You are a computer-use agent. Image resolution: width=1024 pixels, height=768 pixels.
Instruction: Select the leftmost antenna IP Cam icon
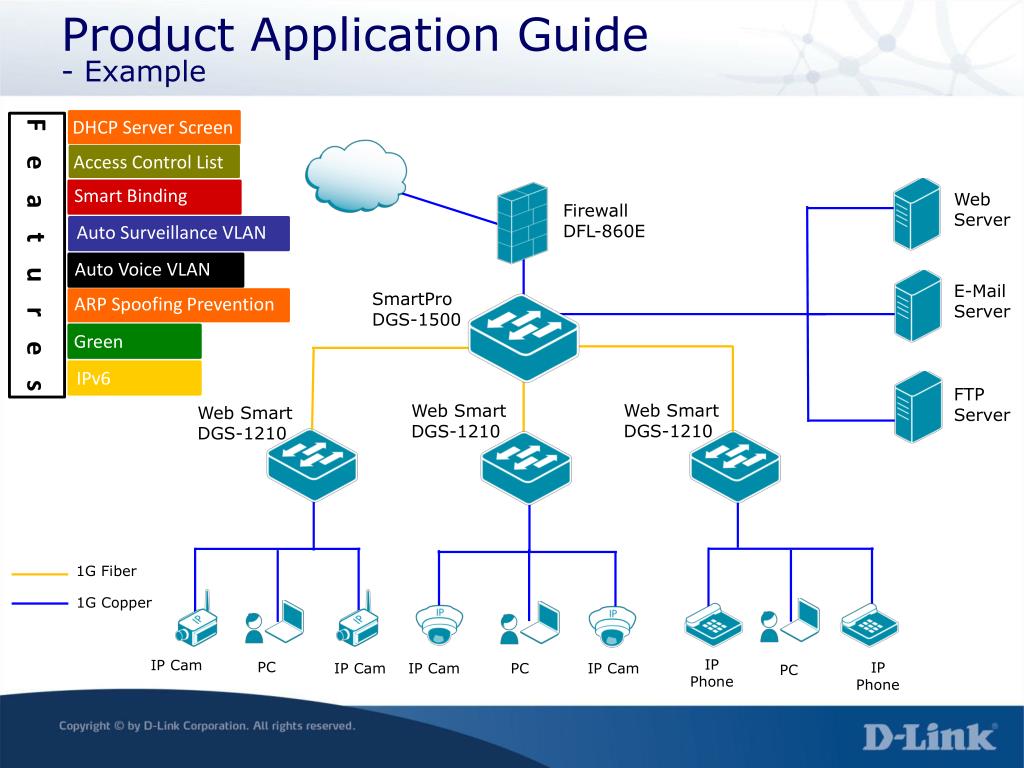197,619
